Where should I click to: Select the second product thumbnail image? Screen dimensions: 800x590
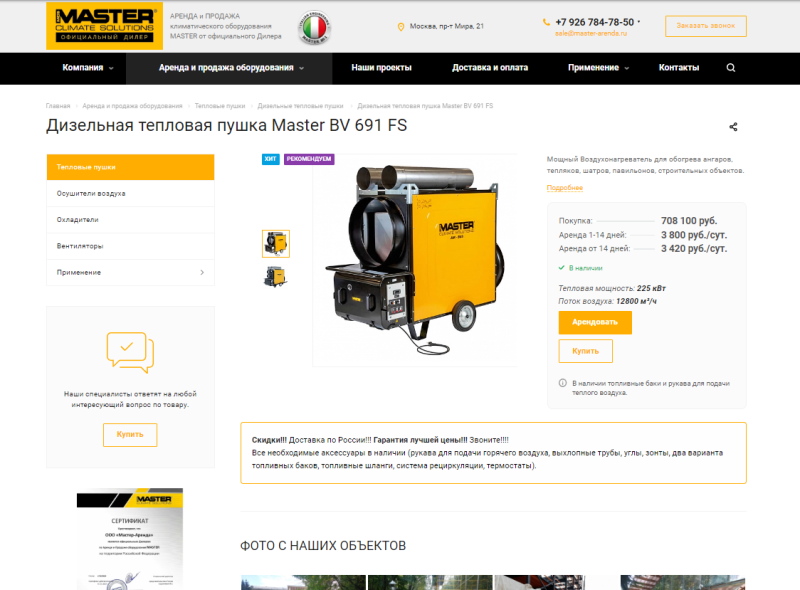pyautogui.click(x=276, y=276)
